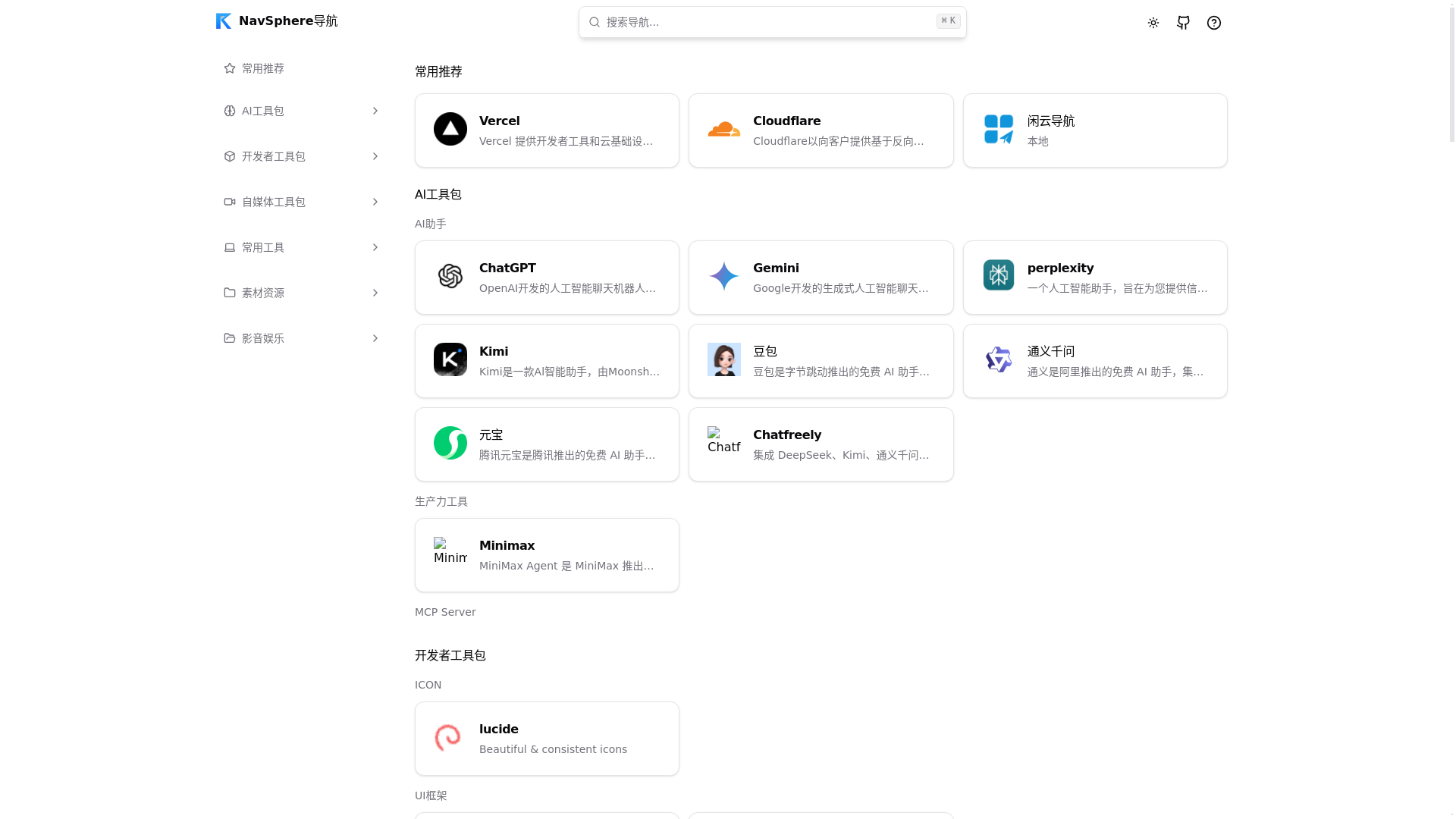Focus the 搜索导航 search input field

(x=772, y=22)
